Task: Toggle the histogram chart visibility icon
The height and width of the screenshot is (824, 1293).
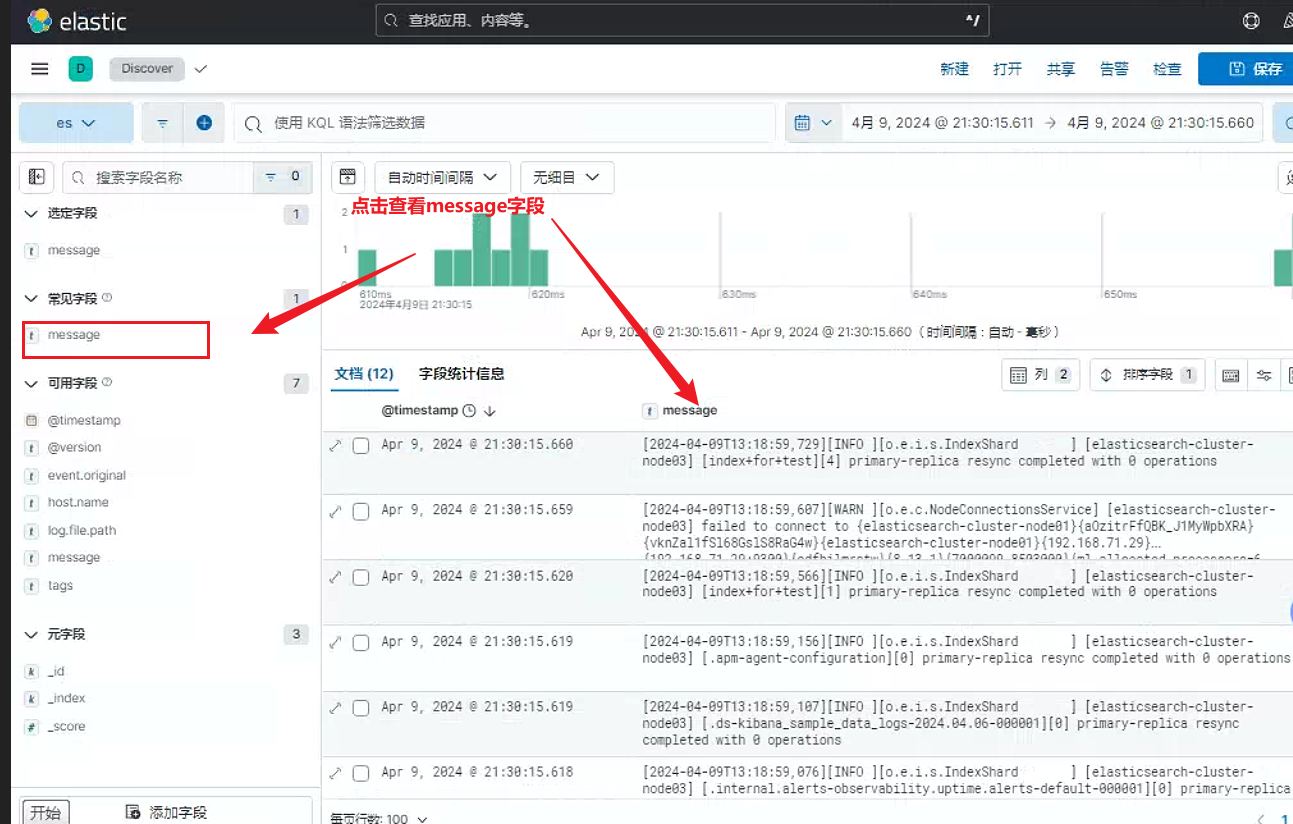Action: point(347,177)
